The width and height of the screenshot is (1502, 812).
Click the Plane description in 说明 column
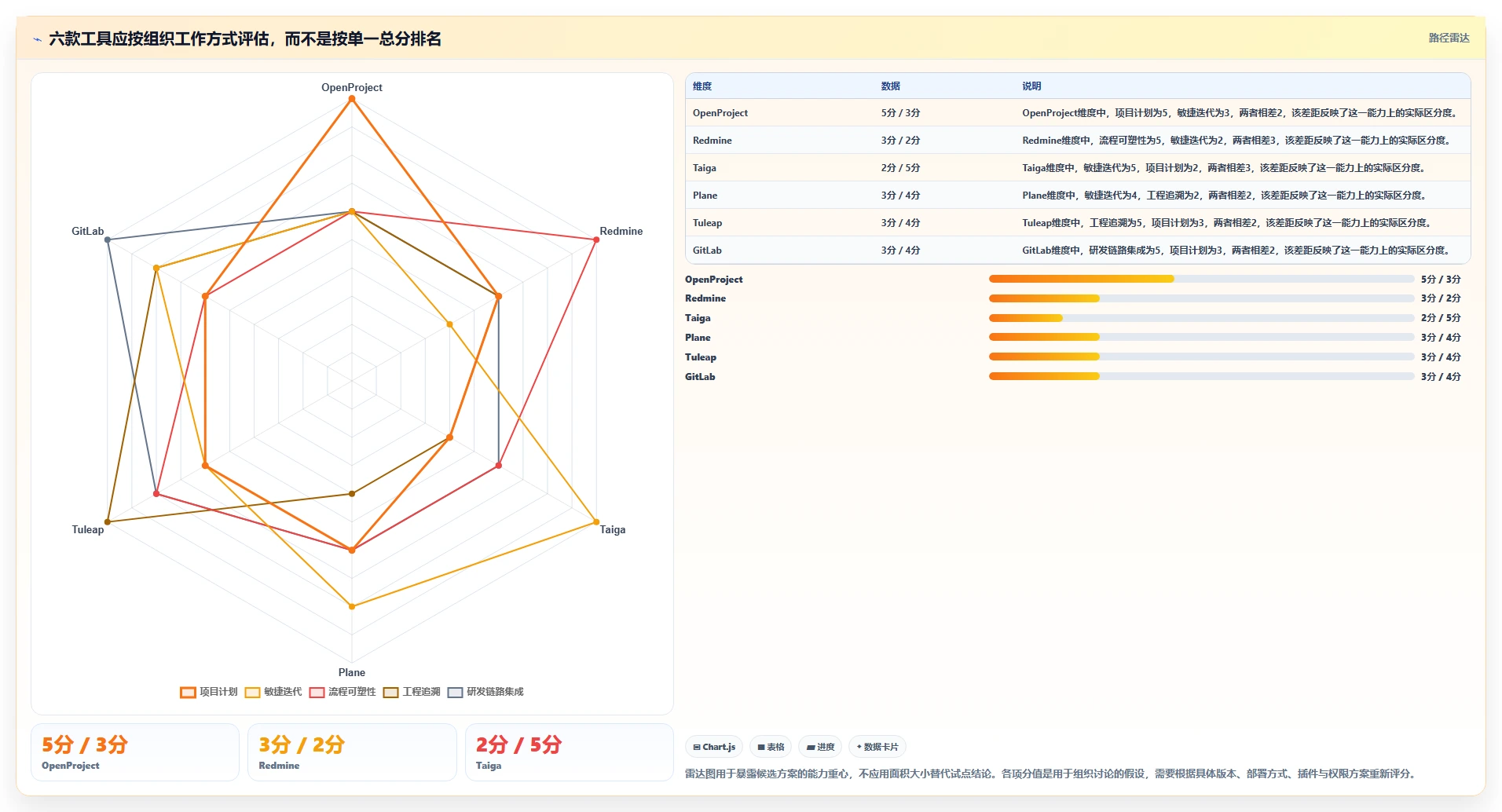pyautogui.click(x=1225, y=196)
